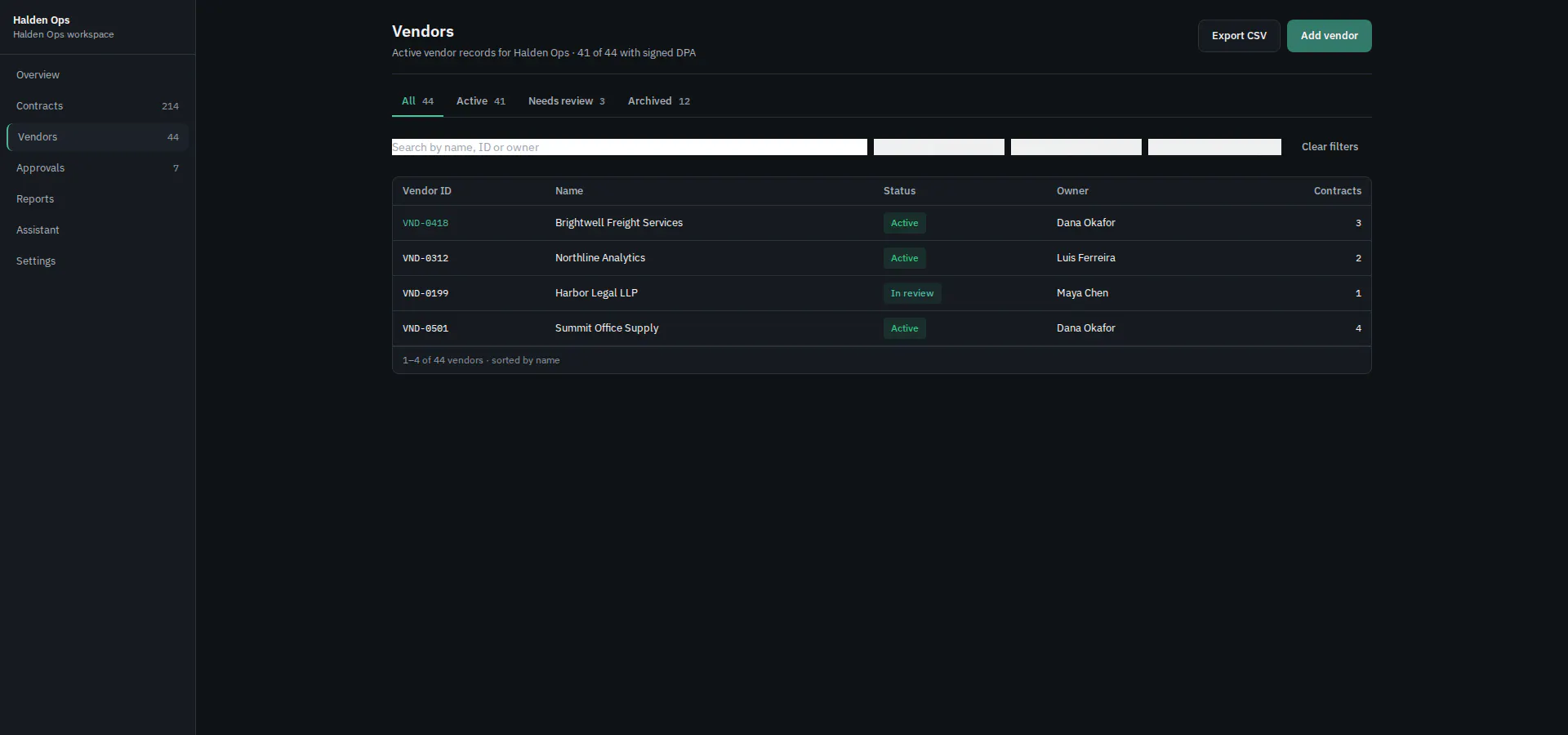Navigate to Reports in the sidebar
The image size is (1568, 735).
97,199
